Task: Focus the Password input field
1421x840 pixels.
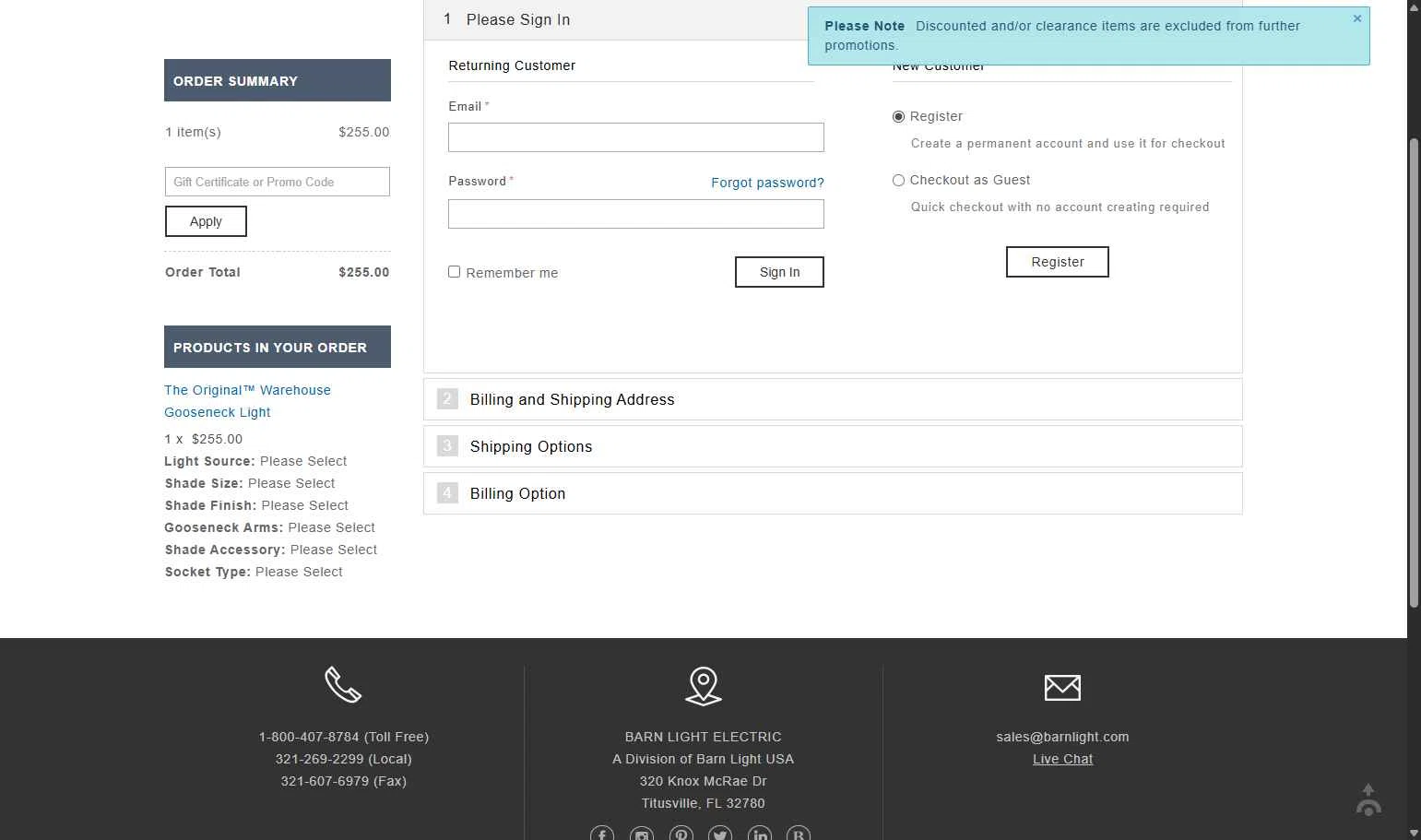Action: click(x=636, y=214)
